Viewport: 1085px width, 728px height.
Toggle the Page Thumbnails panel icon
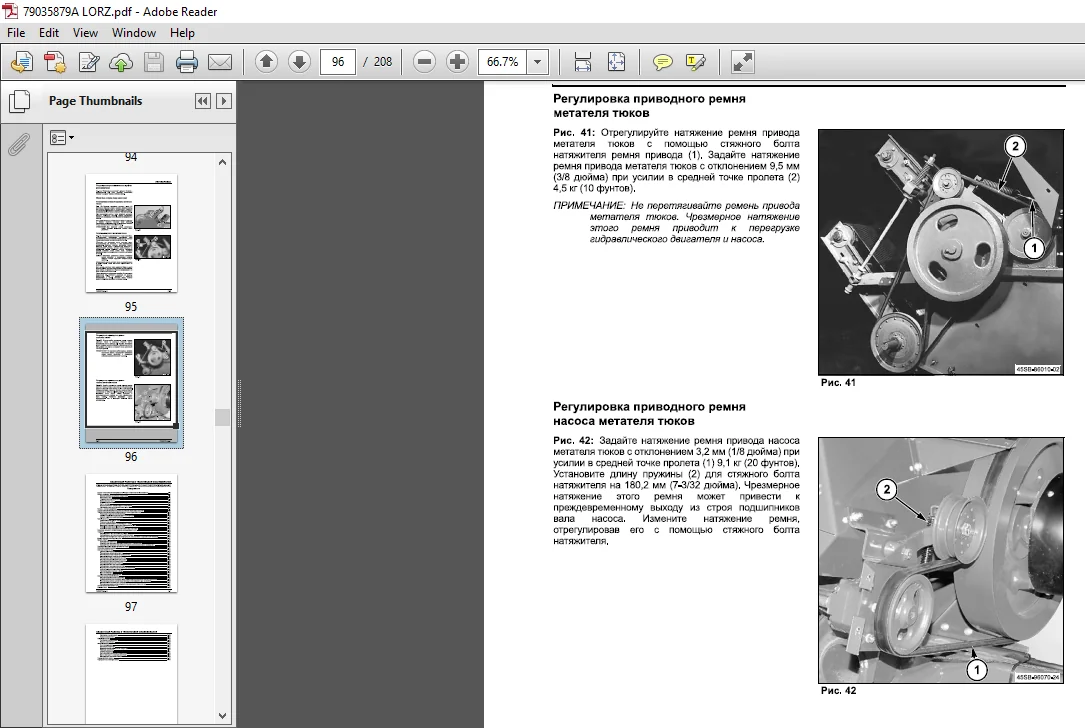tap(19, 101)
